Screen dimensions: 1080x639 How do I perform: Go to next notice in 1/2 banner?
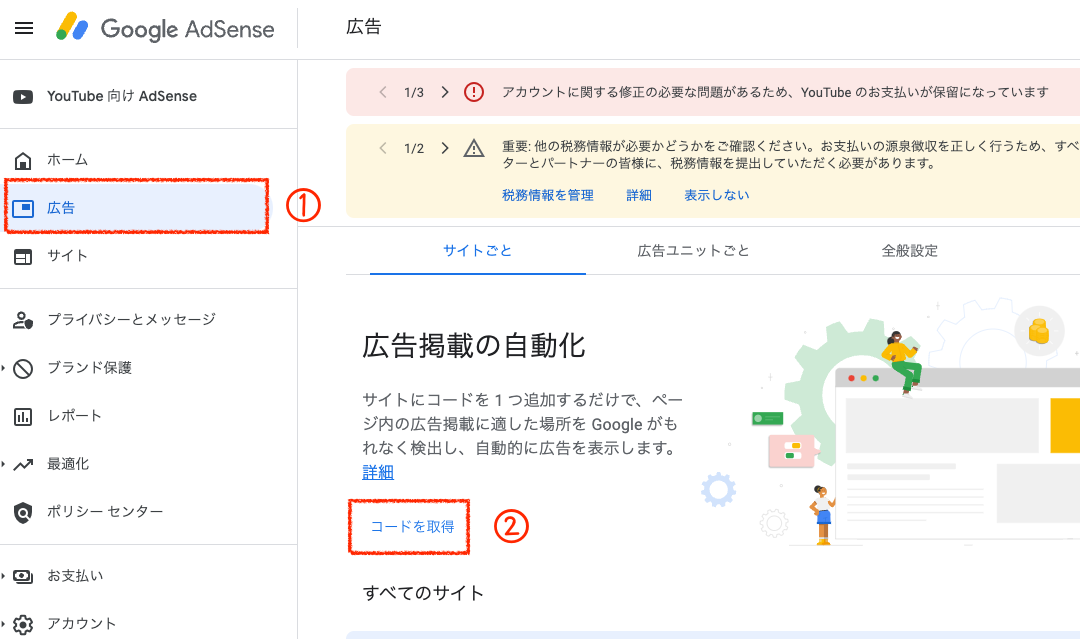[x=445, y=148]
